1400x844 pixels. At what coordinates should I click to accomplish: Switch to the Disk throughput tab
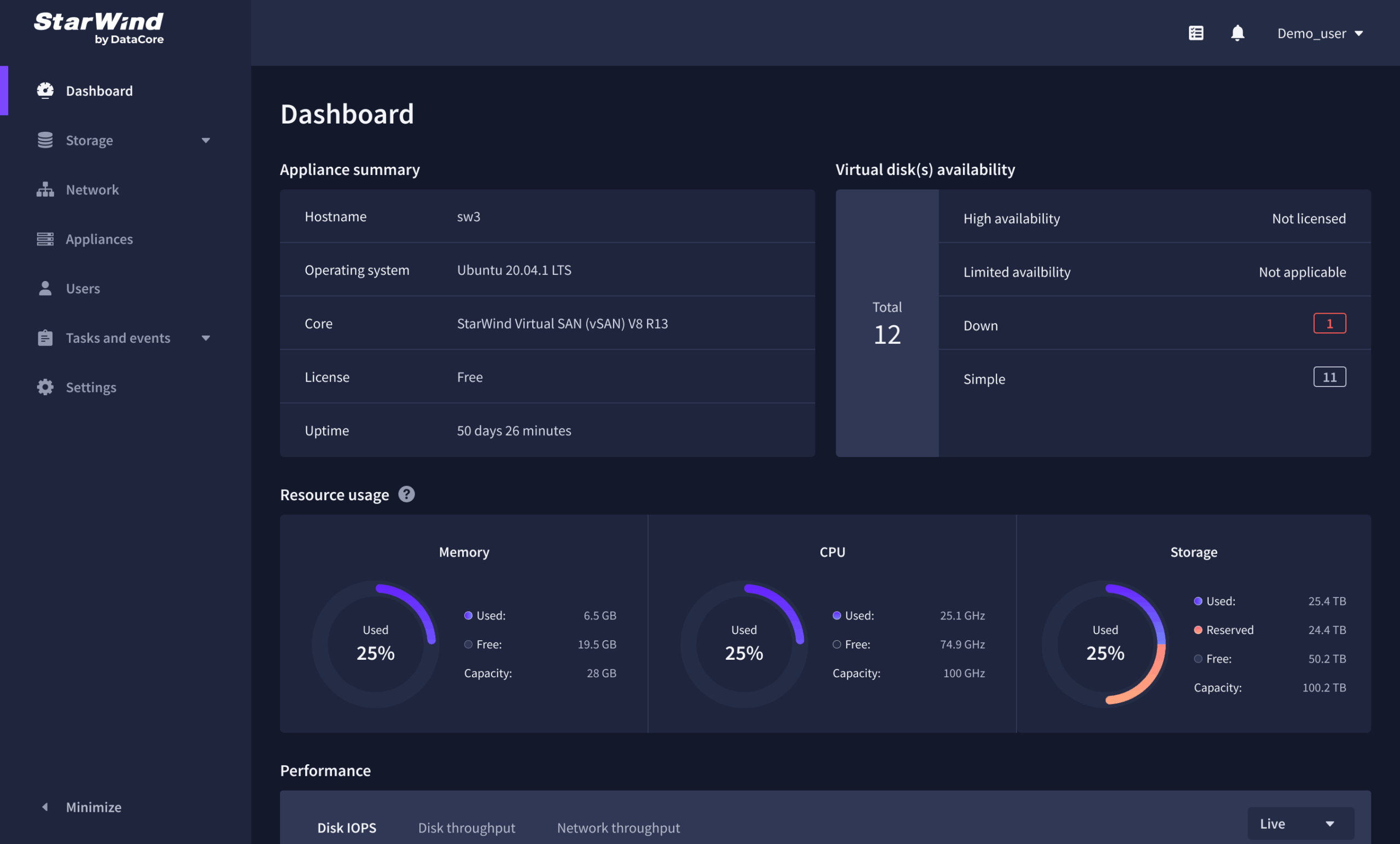pyautogui.click(x=466, y=828)
